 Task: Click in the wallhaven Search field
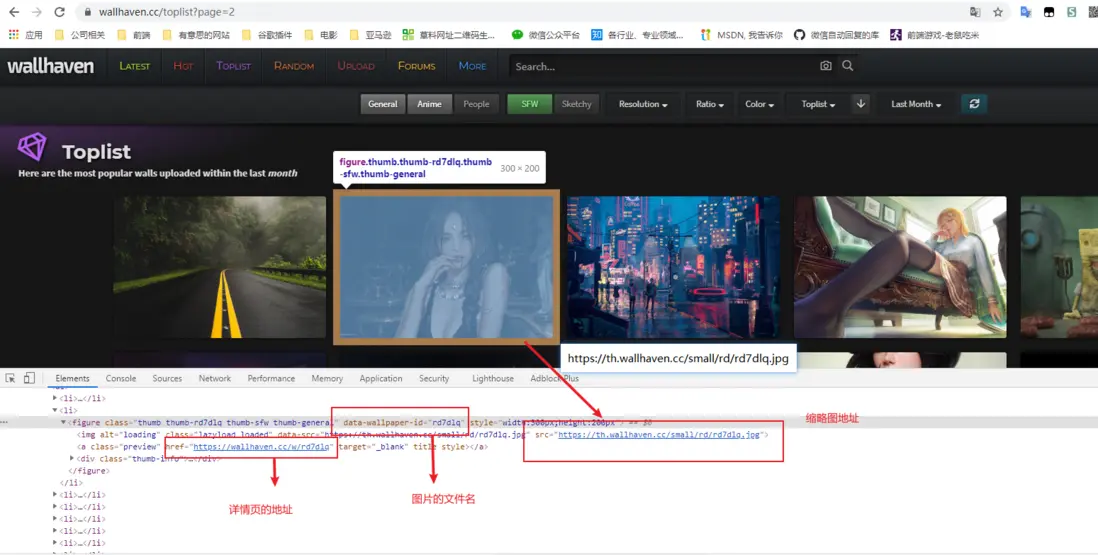[662, 66]
